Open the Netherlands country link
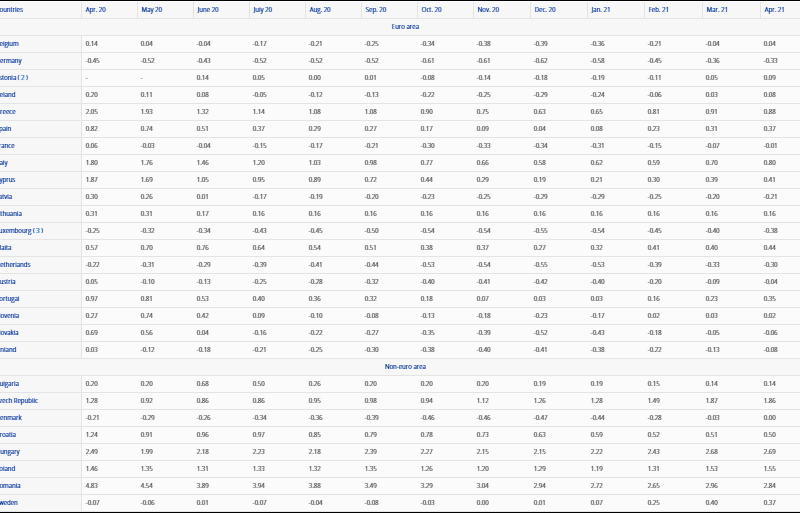Viewport: 800px width, 513px height. tap(15, 264)
